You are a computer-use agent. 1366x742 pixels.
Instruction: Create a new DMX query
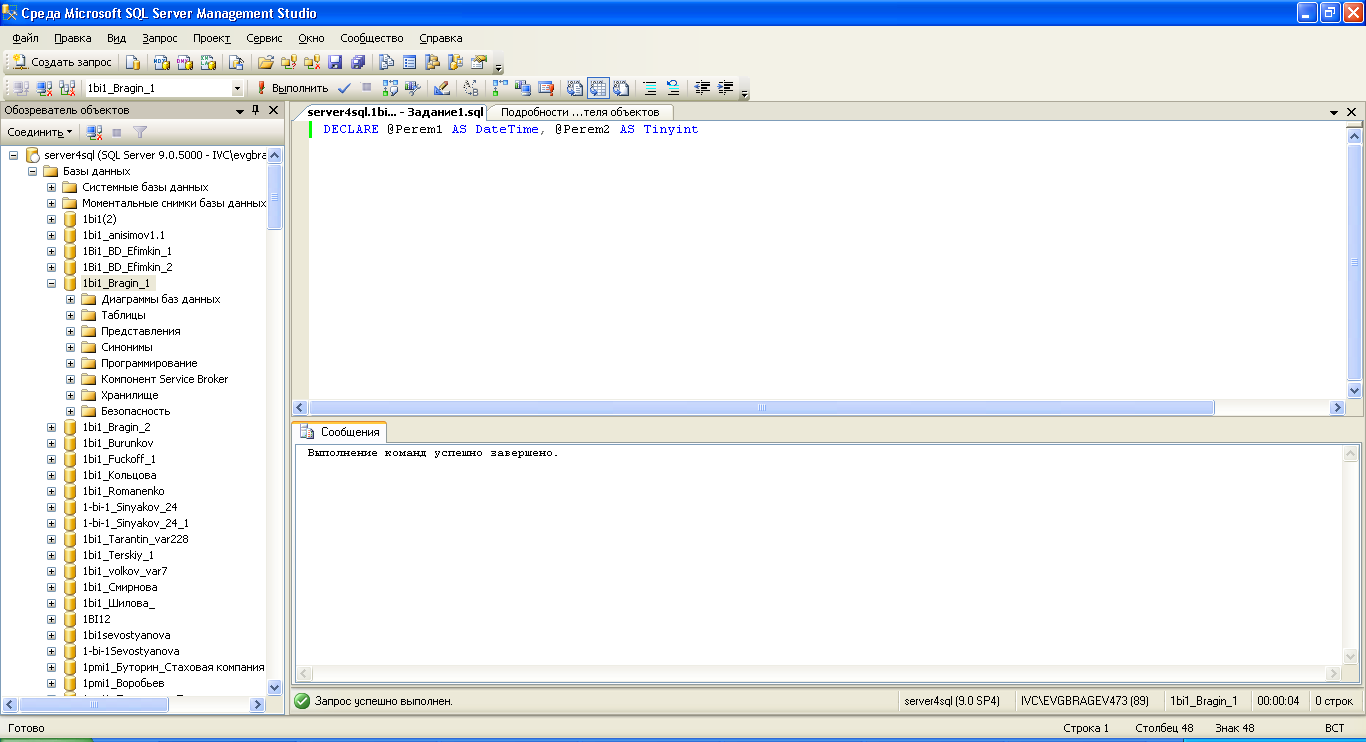(184, 62)
